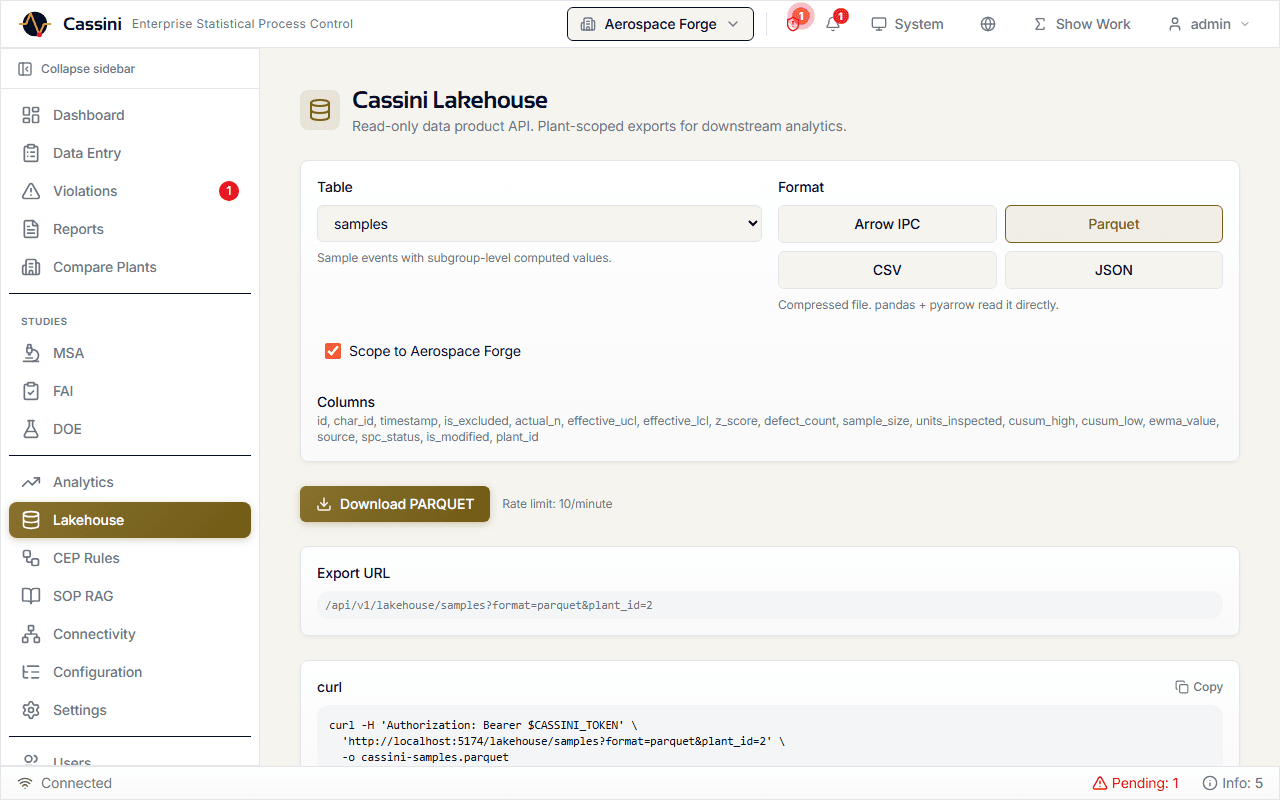Click the MSA microscope icon
The image size is (1280, 800).
31,353
